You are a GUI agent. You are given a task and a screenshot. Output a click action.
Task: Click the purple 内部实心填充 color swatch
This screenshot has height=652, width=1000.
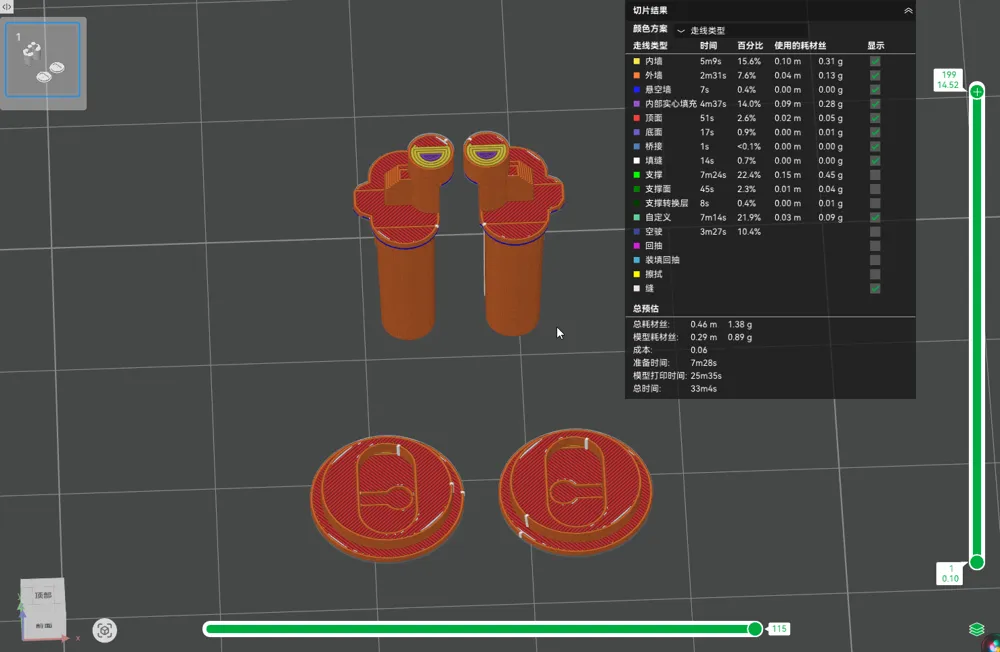click(x=636, y=103)
